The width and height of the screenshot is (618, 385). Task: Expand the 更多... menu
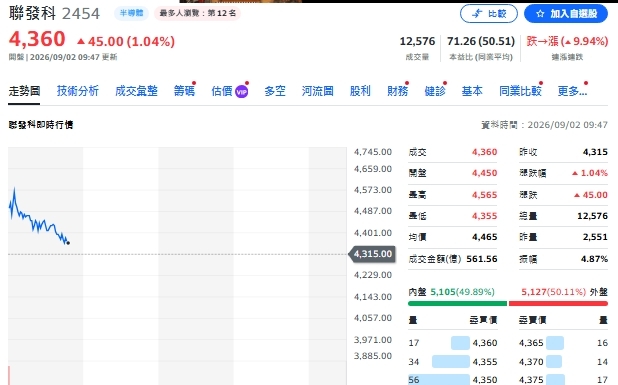572,91
